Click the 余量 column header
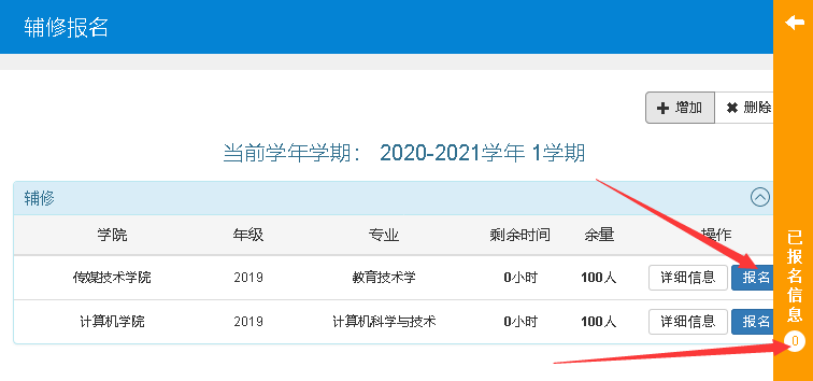The width and height of the screenshot is (813, 381). pyautogui.click(x=599, y=235)
